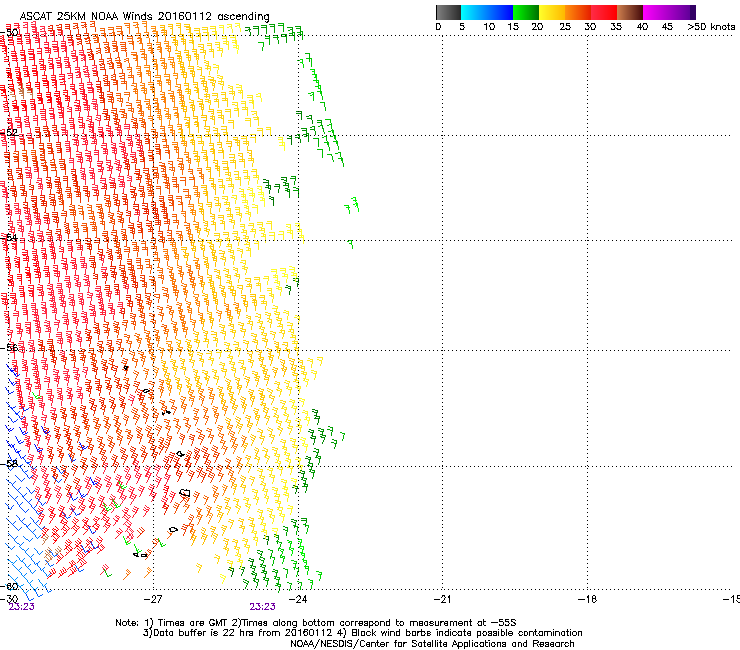
Task: Click the yellow 20-25 knots color swatch
Action: point(552,12)
